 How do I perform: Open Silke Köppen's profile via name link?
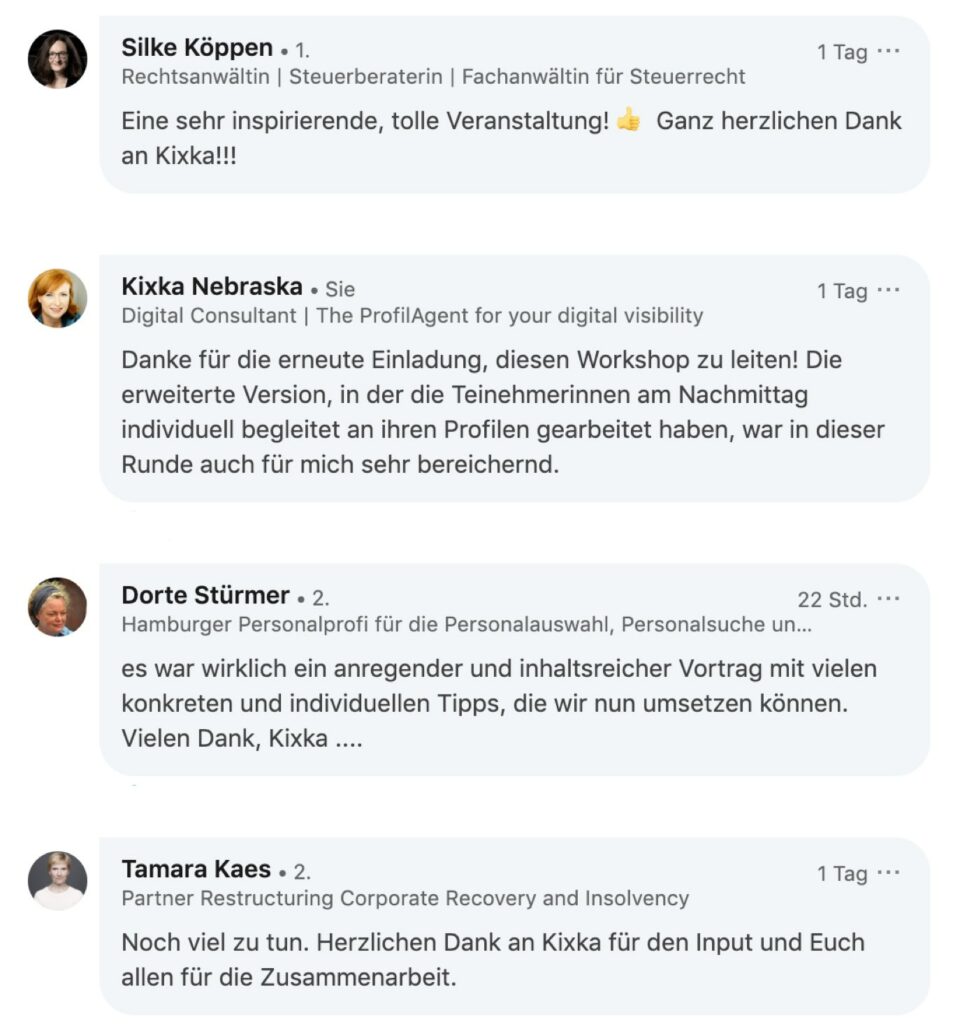pyautogui.click(x=197, y=48)
